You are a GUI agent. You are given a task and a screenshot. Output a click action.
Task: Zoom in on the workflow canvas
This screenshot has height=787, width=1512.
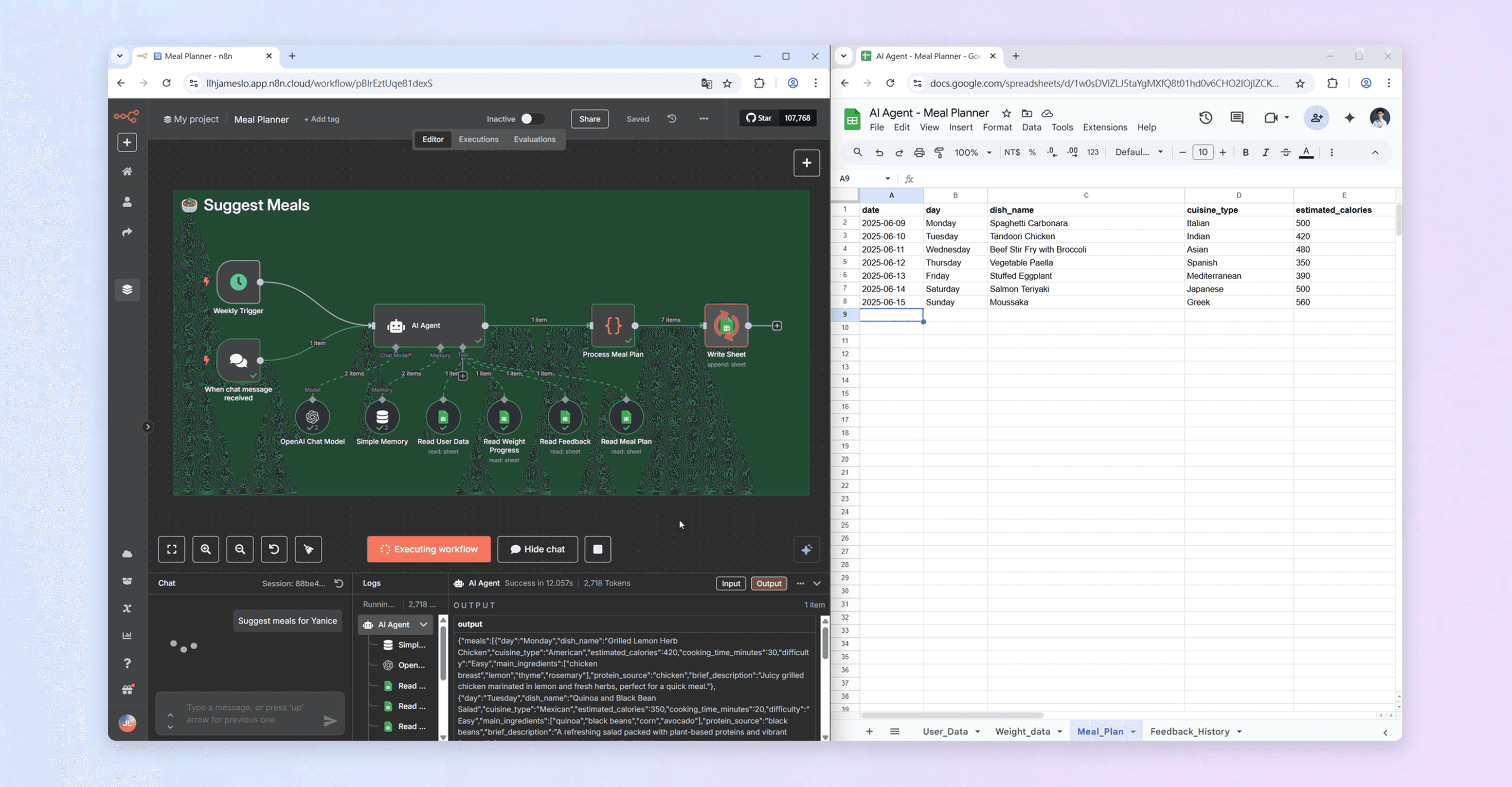point(205,549)
